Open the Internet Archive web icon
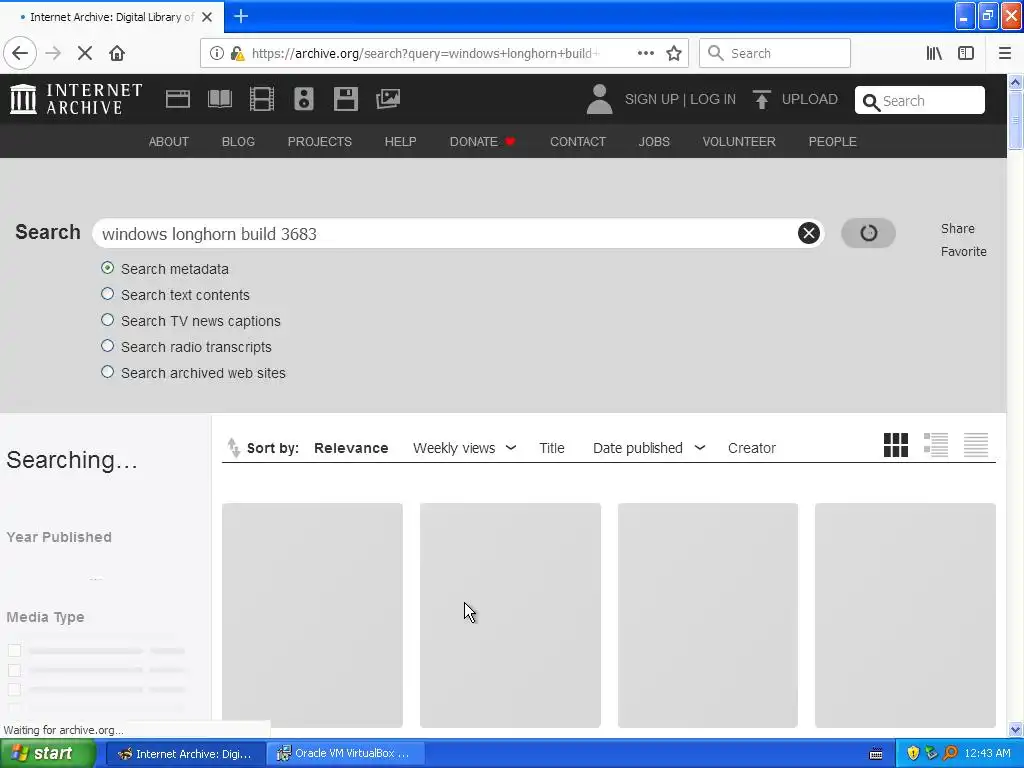1024x768 pixels. coord(178,99)
